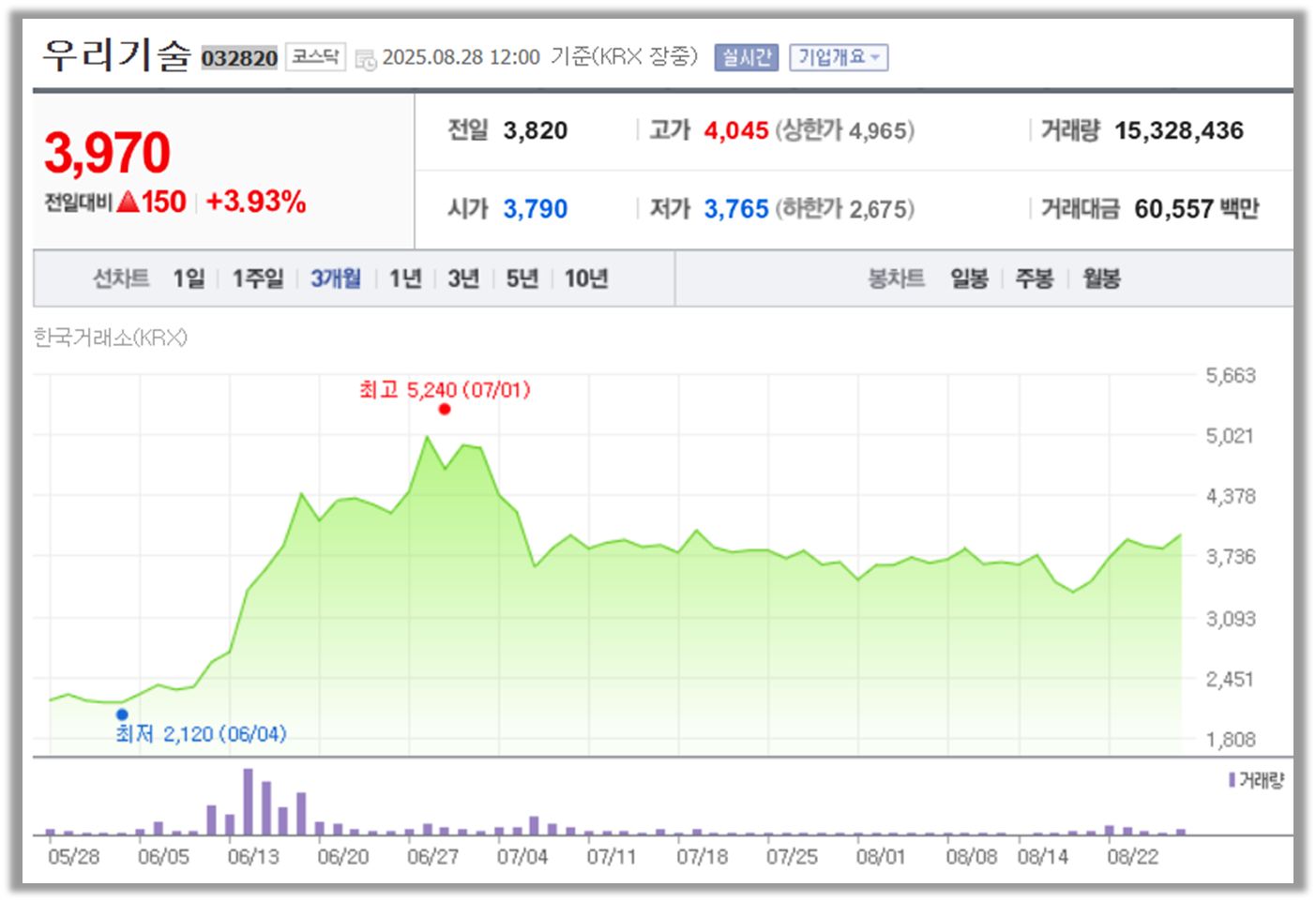Click the 07/04 date axis label
This screenshot has width=1316, height=902.
point(522,857)
